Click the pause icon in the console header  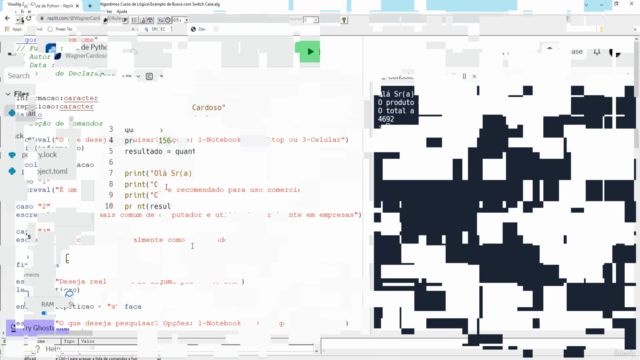click(464, 76)
